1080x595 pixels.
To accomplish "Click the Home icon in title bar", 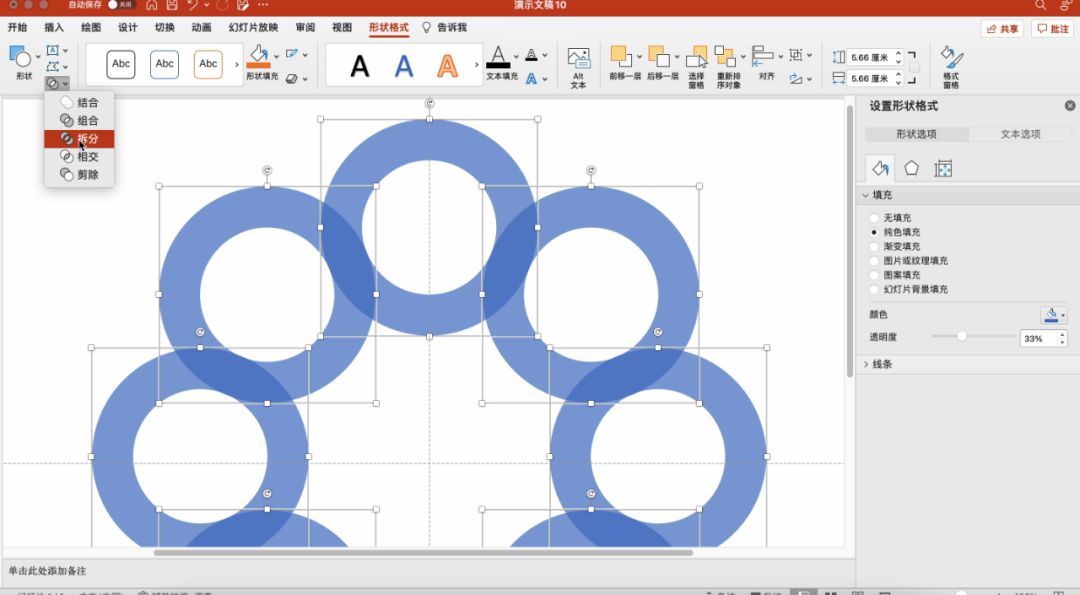I will [x=152, y=5].
